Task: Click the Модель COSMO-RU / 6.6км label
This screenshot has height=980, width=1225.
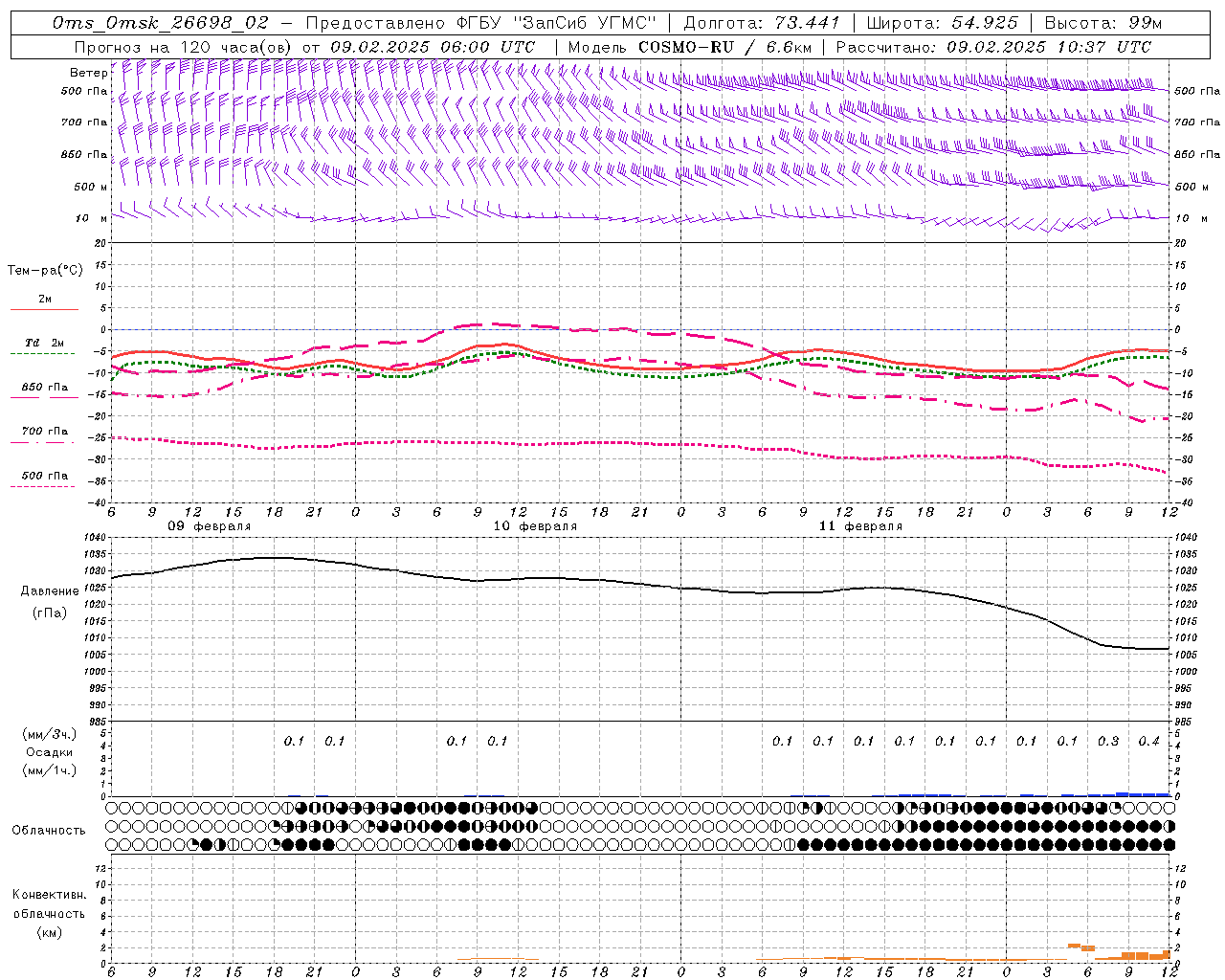Action: coord(689,47)
